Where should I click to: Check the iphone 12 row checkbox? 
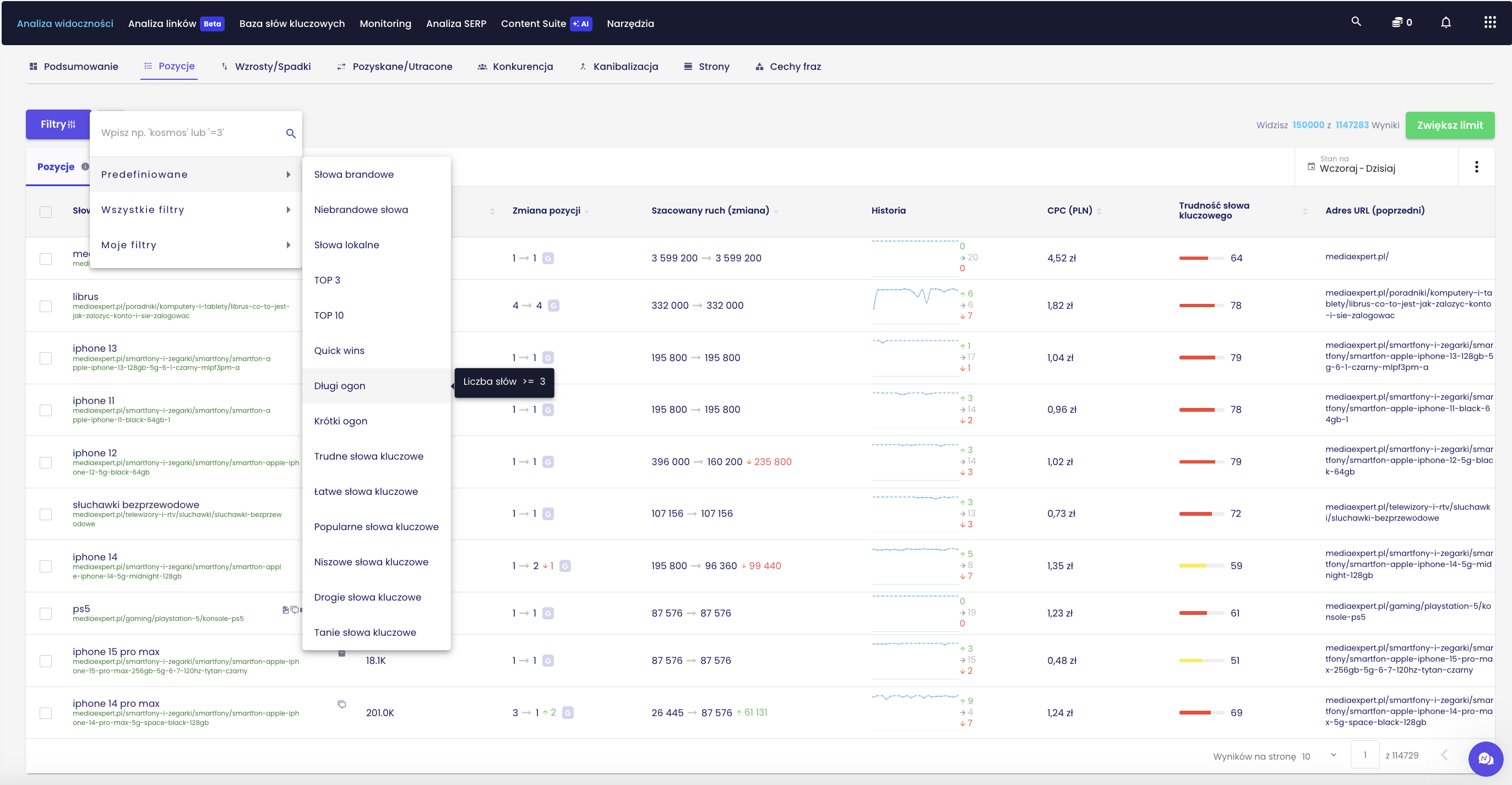pyautogui.click(x=46, y=462)
